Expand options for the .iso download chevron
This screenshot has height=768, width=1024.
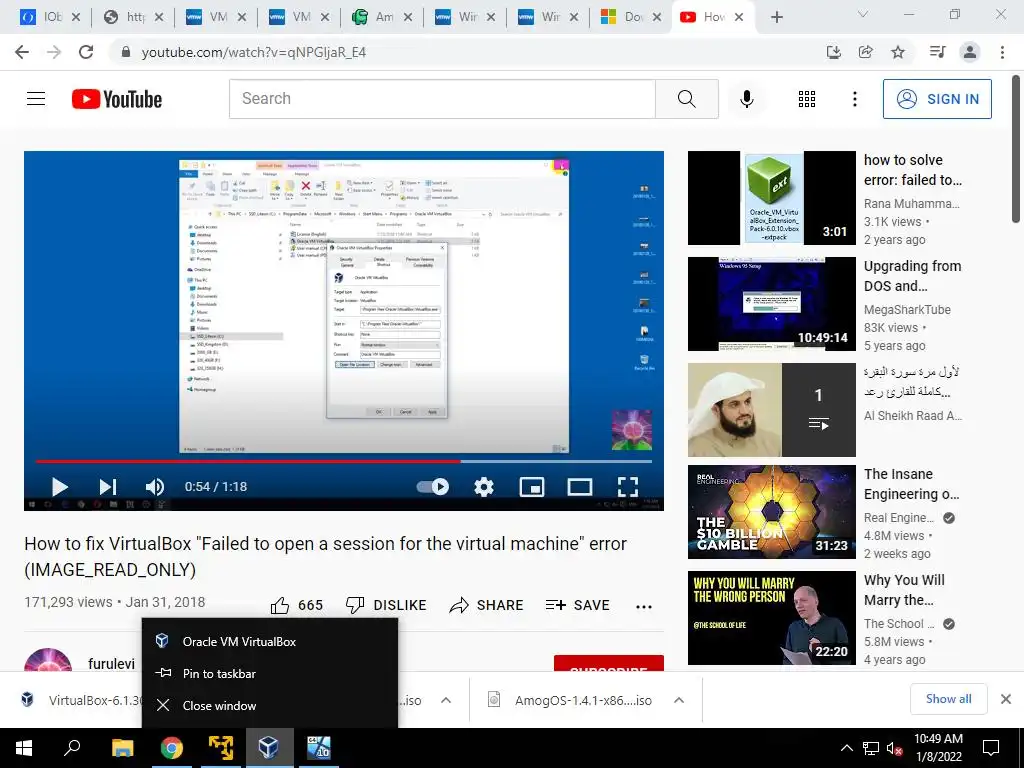tap(446, 700)
